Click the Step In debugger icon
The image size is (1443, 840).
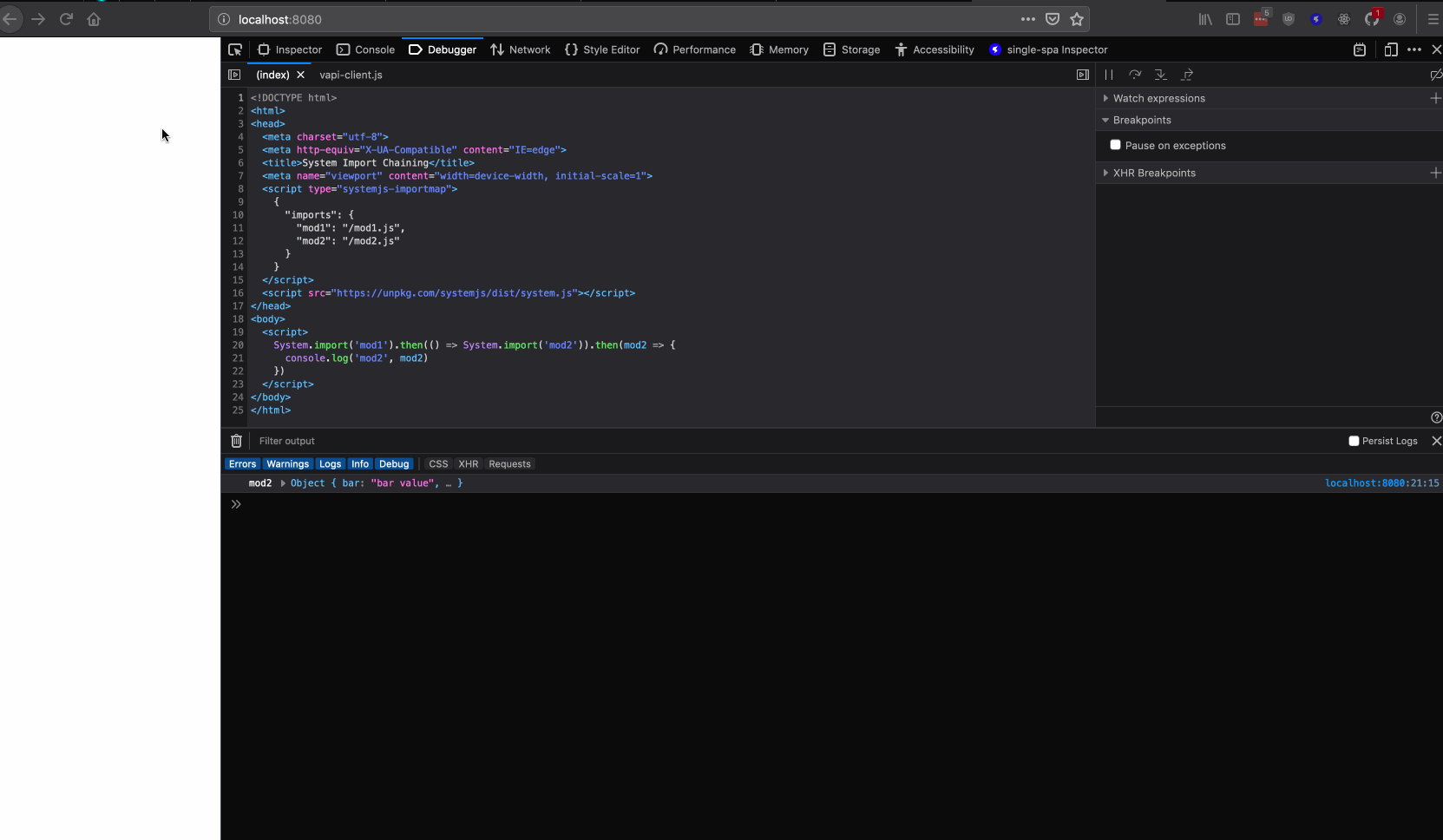coord(1162,75)
